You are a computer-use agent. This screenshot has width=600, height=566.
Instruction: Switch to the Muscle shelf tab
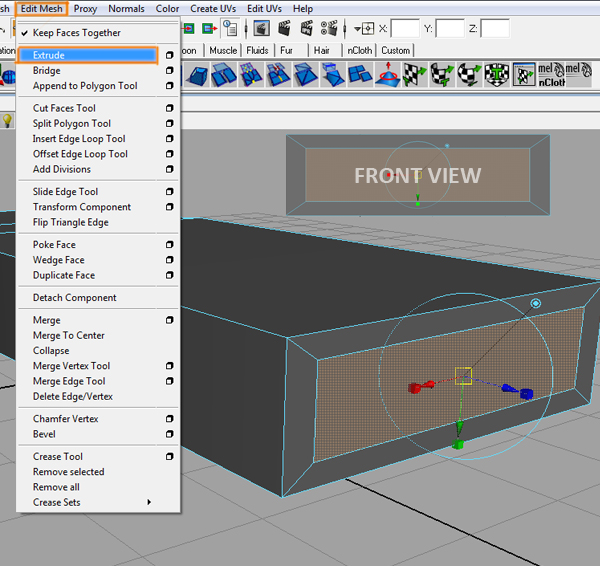[x=223, y=51]
